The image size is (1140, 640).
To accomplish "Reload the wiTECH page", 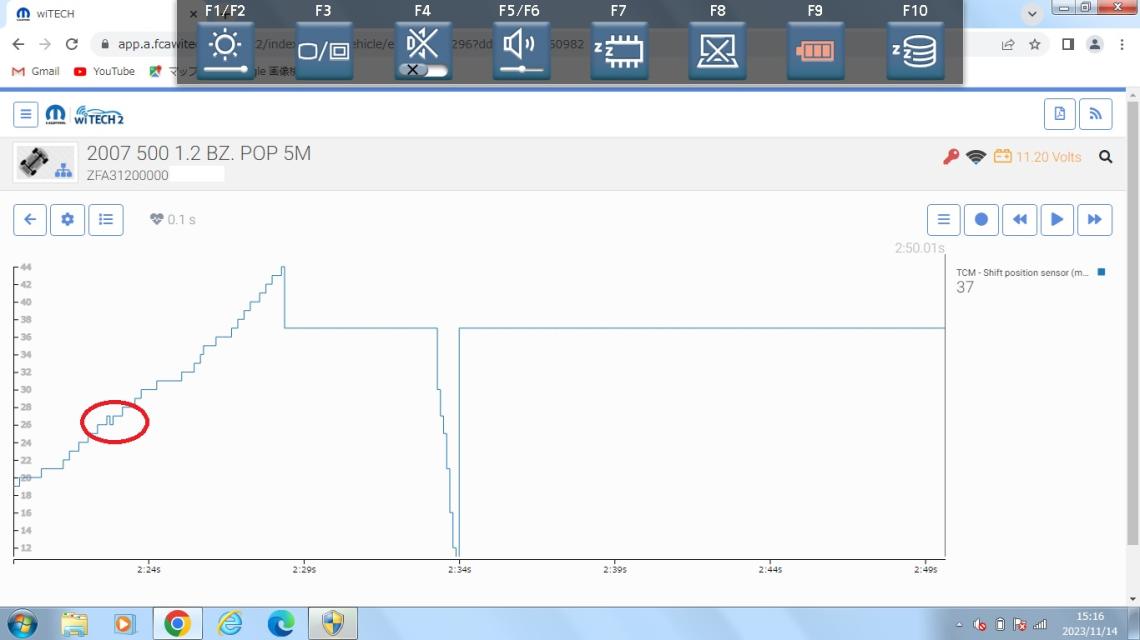I will tap(71, 44).
